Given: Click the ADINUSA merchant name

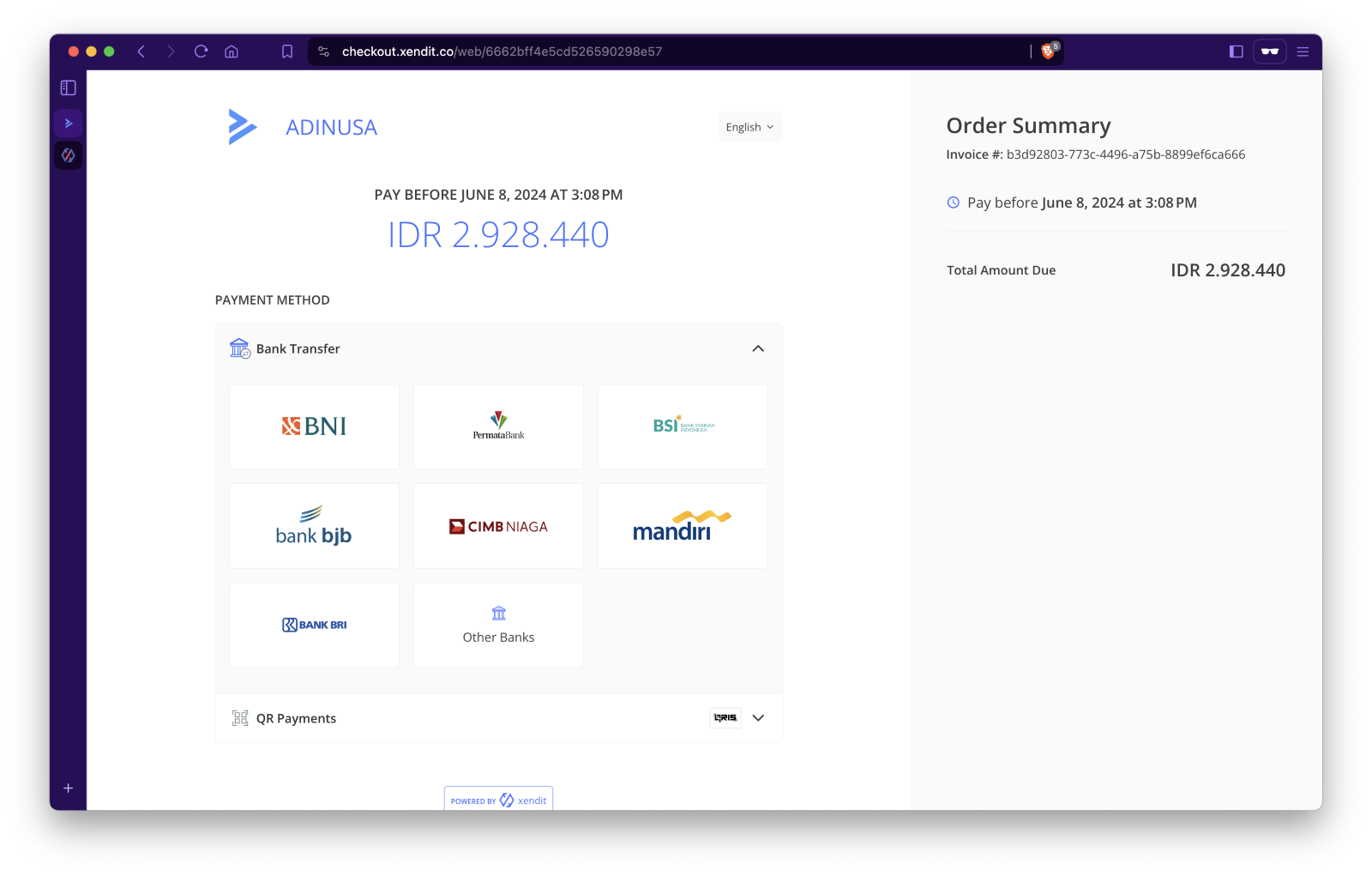Looking at the screenshot, I should pos(332,127).
